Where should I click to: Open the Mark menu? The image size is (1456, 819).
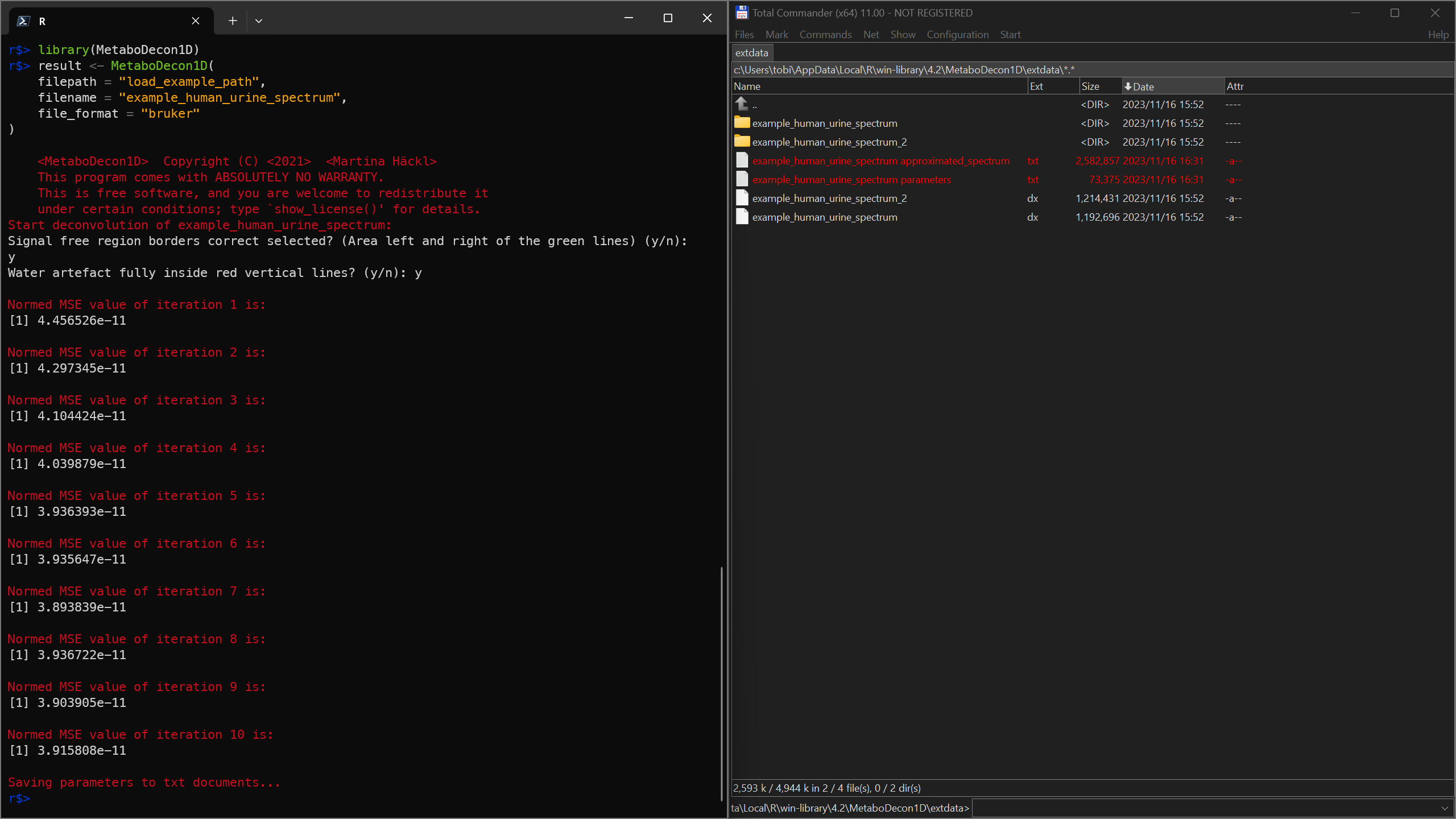pos(777,35)
